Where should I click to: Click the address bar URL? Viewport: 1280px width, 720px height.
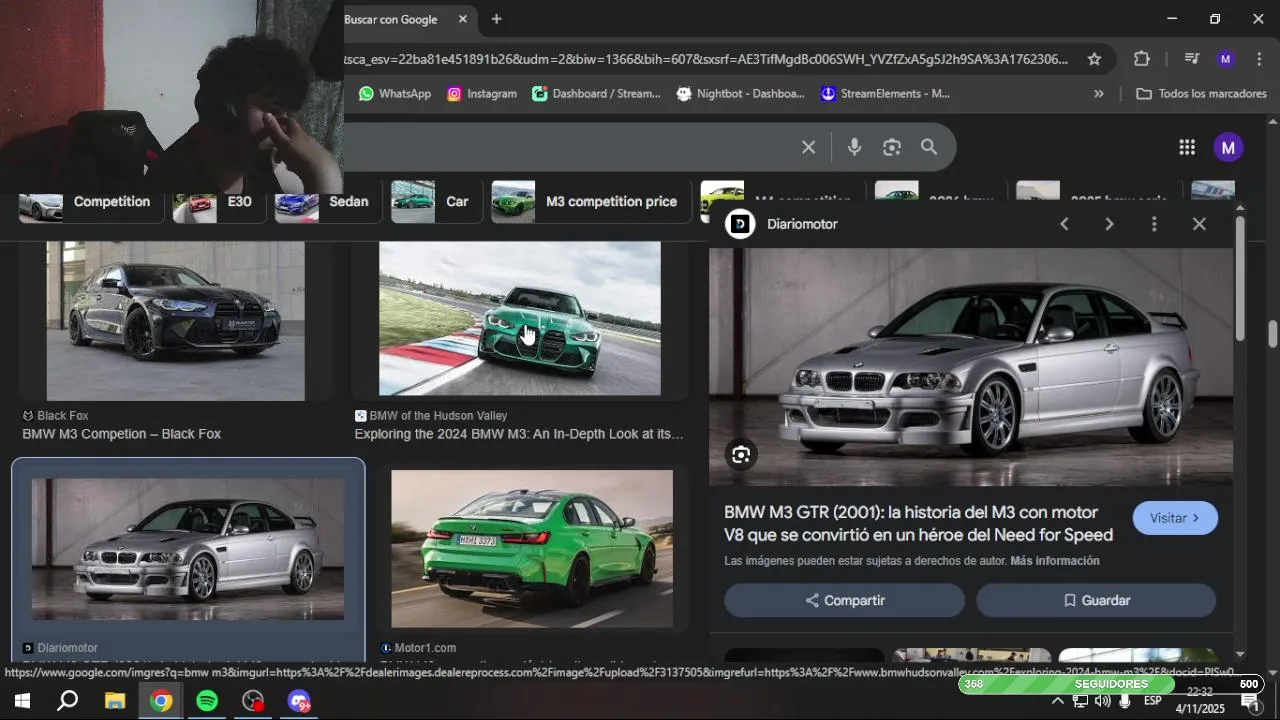pos(705,59)
